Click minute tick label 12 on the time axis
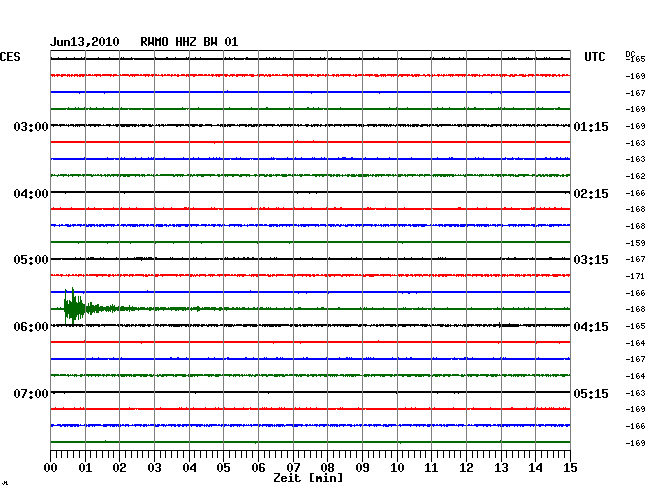 pyautogui.click(x=466, y=468)
